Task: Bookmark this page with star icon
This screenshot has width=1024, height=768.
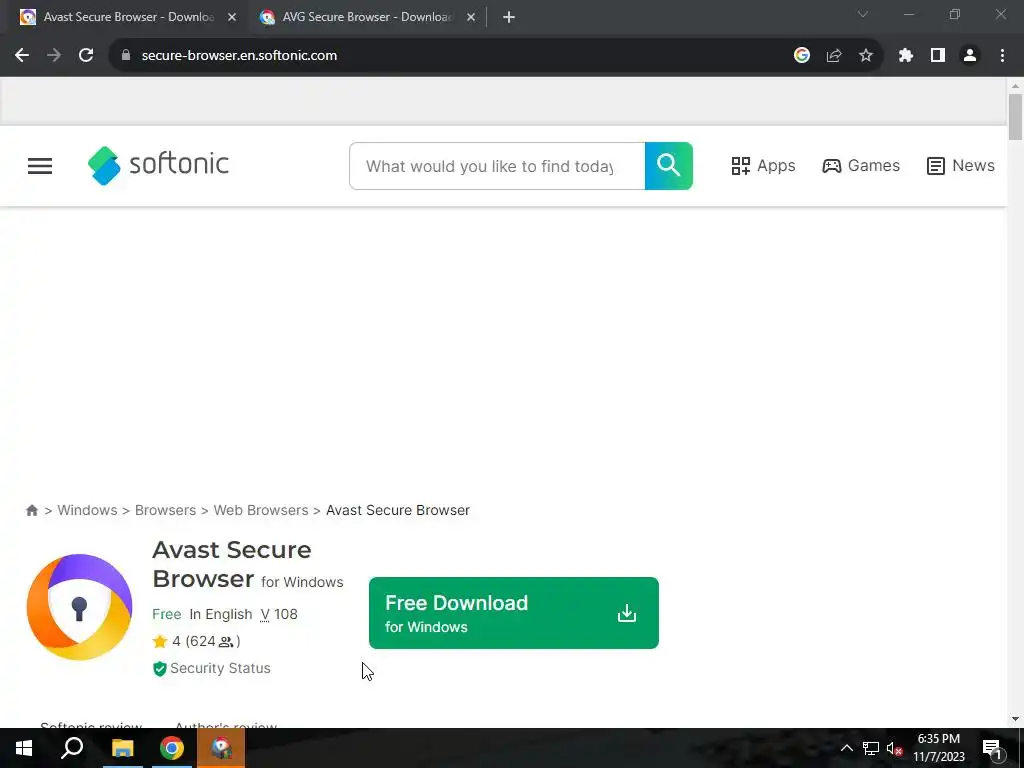Action: pos(866,56)
